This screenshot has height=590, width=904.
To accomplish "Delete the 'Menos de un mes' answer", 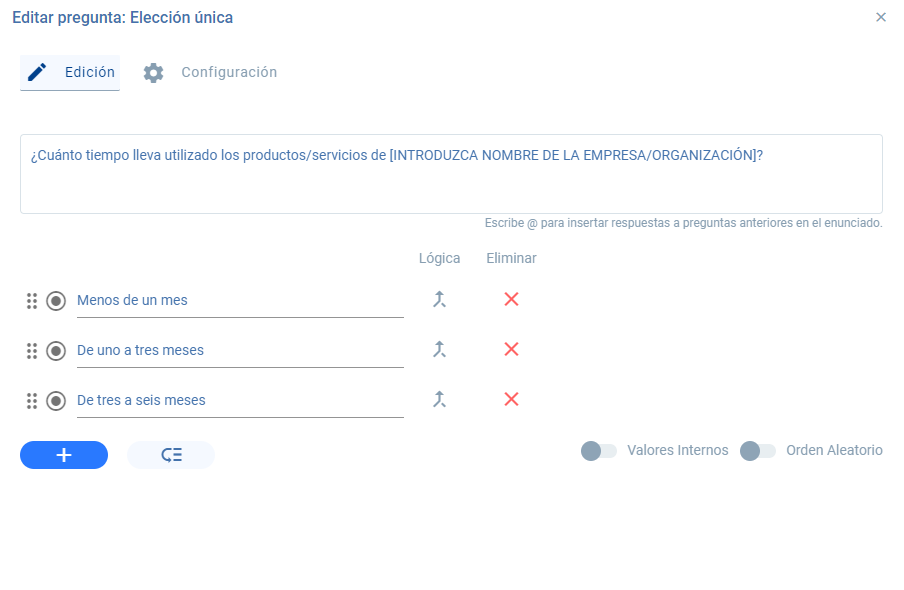I will click(511, 299).
